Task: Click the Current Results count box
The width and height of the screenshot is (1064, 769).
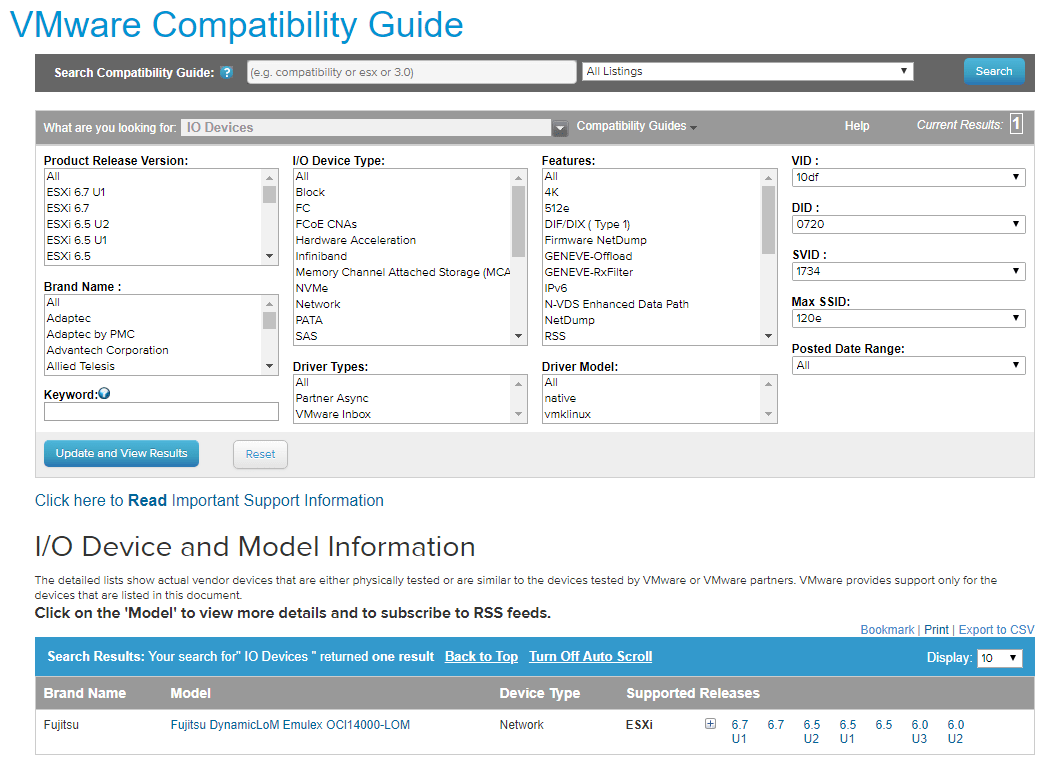Action: click(1016, 124)
